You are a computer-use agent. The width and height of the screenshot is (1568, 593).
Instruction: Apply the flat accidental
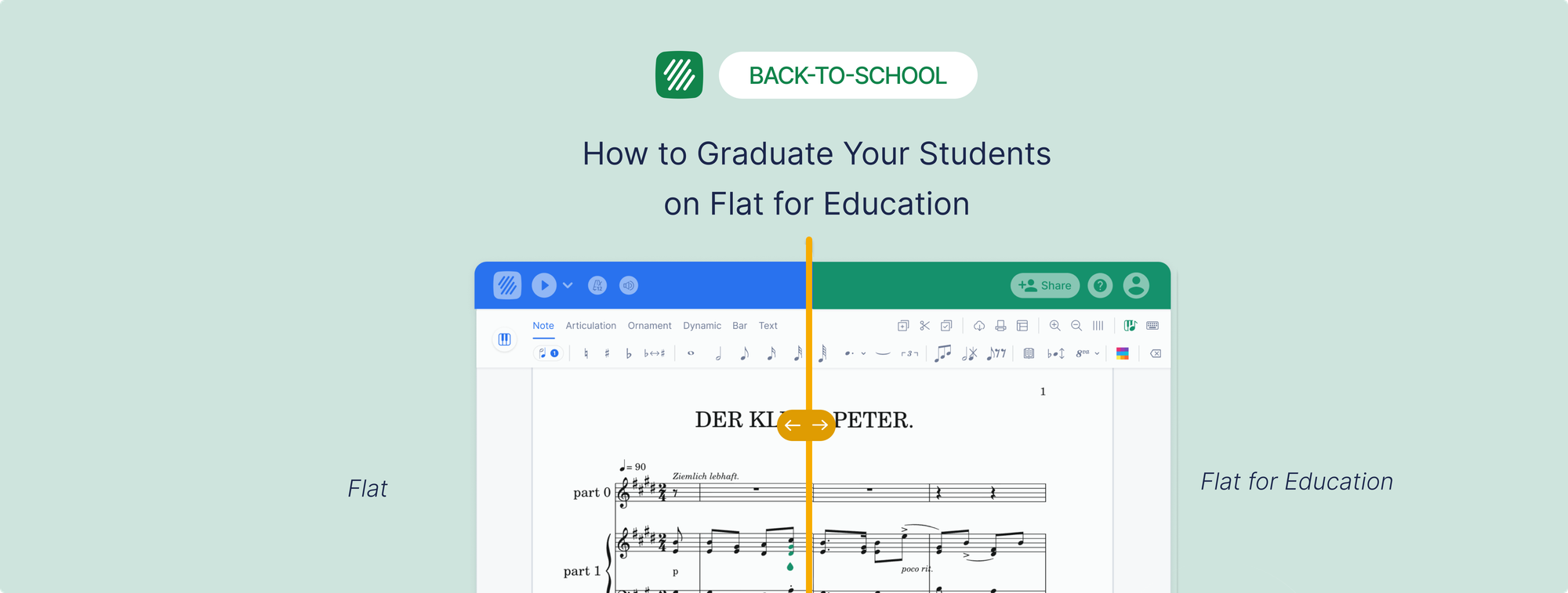628,353
